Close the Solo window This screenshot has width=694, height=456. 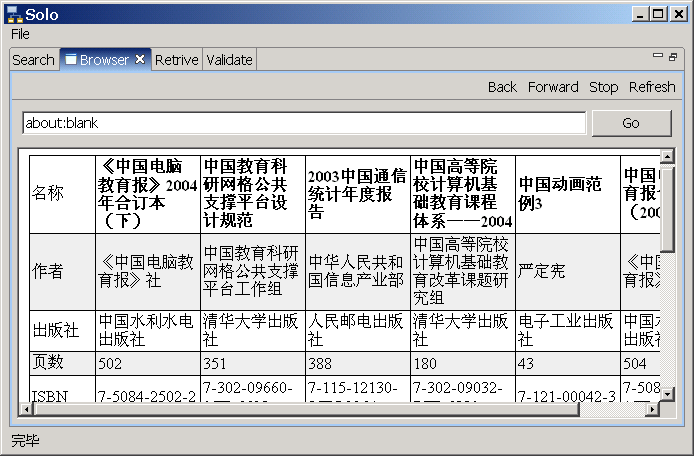point(678,15)
